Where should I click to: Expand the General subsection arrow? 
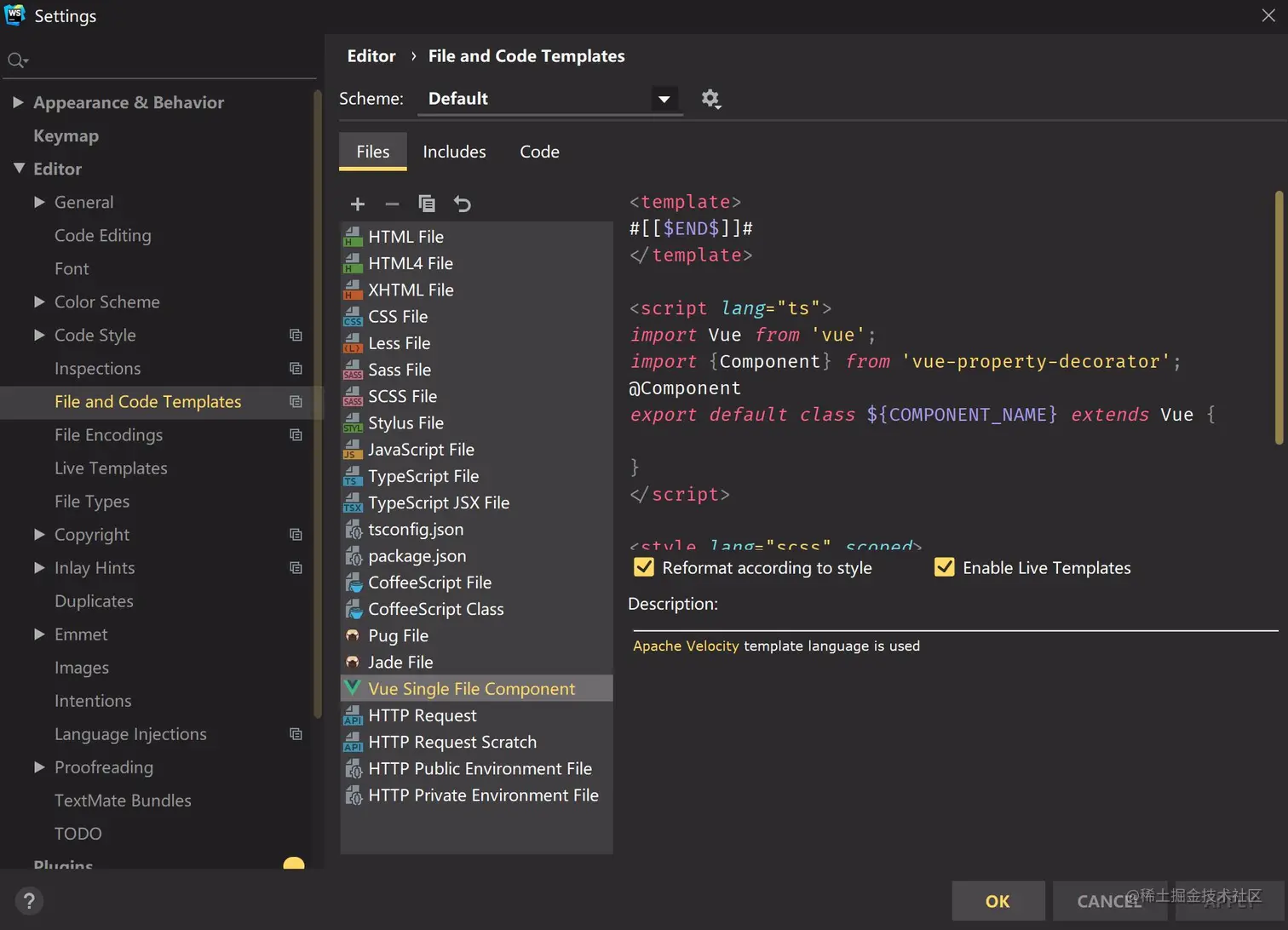tap(39, 202)
